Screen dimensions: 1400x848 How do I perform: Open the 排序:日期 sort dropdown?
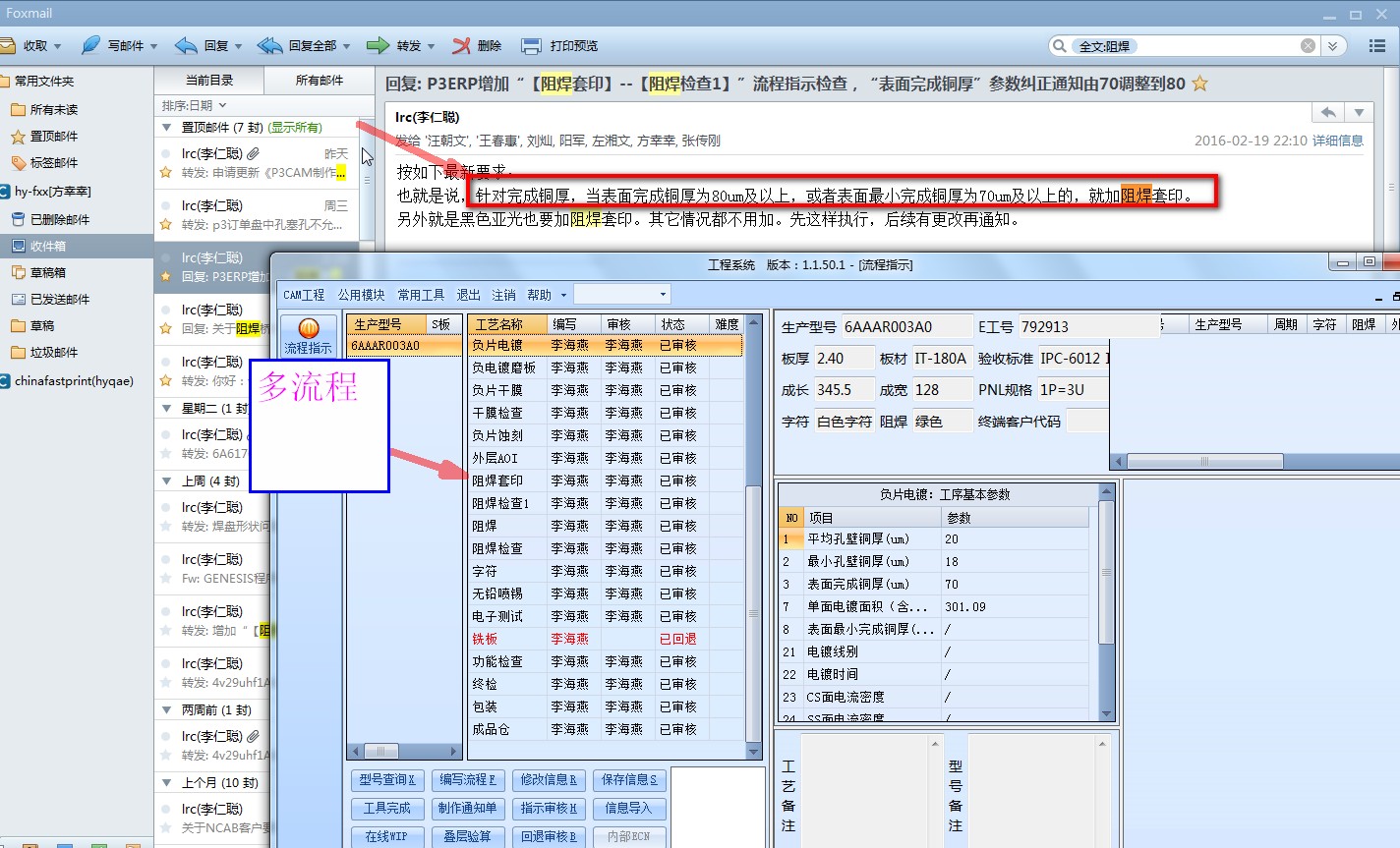point(195,105)
